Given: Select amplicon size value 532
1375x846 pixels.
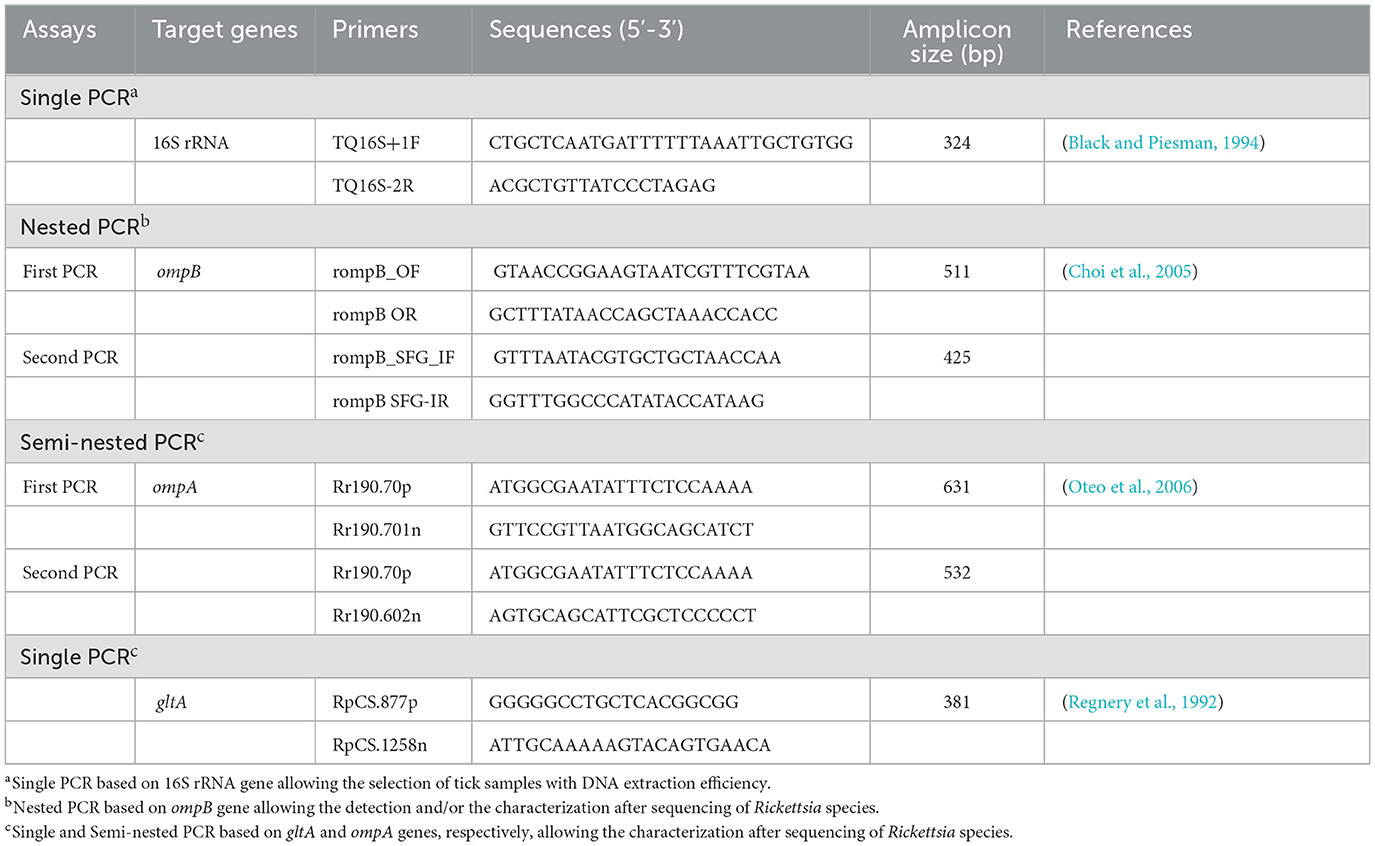Looking at the screenshot, I should tap(958, 573).
